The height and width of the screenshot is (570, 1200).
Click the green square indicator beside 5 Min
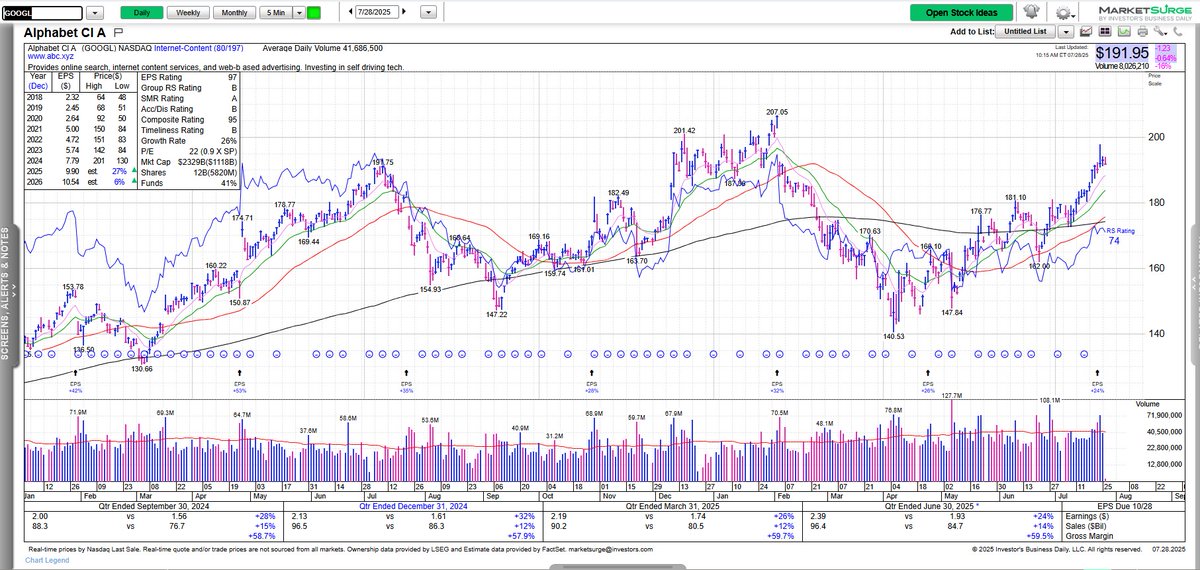click(x=314, y=13)
